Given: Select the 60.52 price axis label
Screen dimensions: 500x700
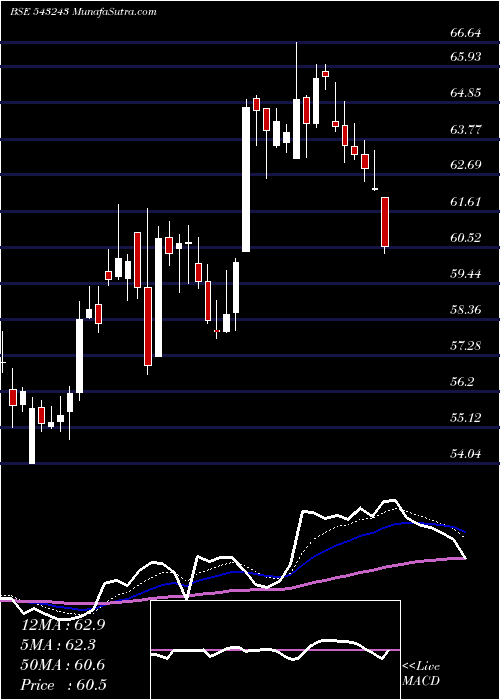Looking at the screenshot, I should coord(466,238).
